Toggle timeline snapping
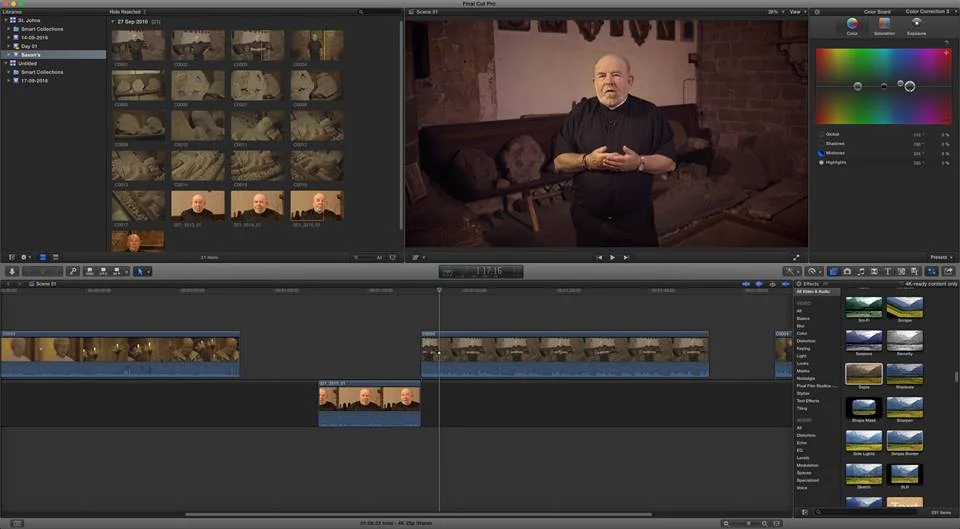Screen dimensions: 960x529 (785, 284)
